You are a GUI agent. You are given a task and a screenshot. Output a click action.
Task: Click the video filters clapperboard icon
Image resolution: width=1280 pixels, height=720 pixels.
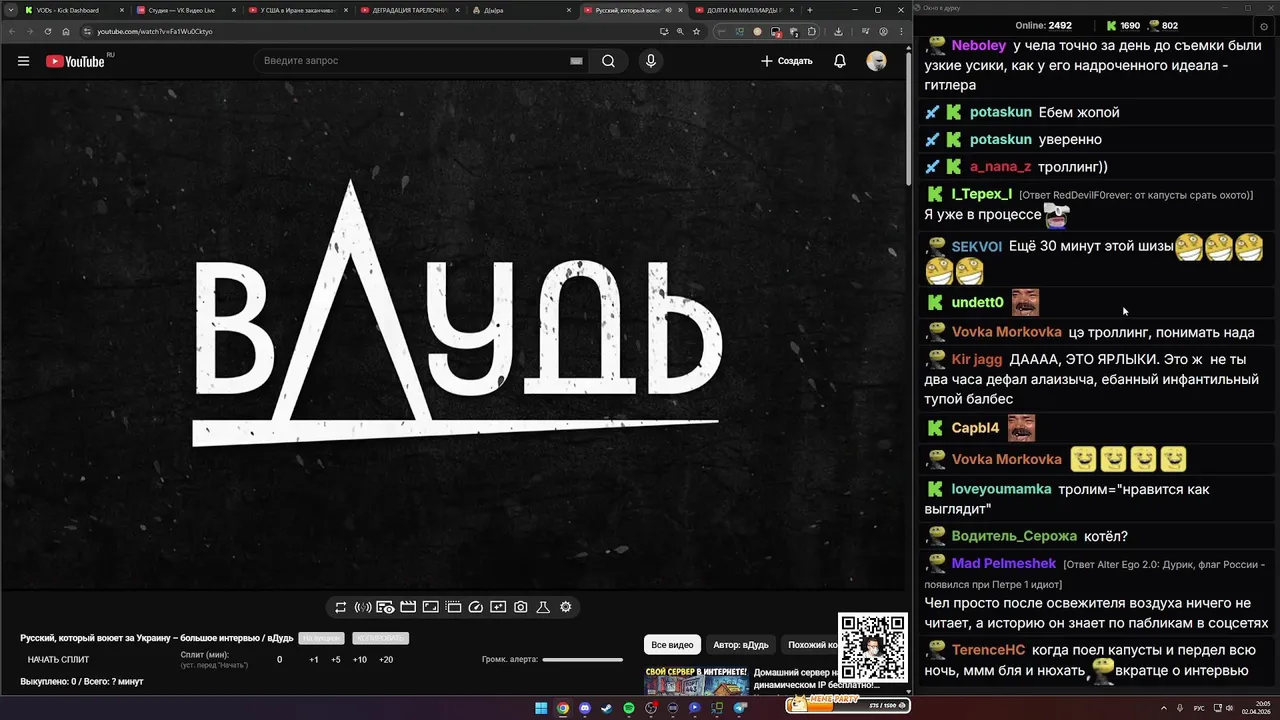click(408, 607)
